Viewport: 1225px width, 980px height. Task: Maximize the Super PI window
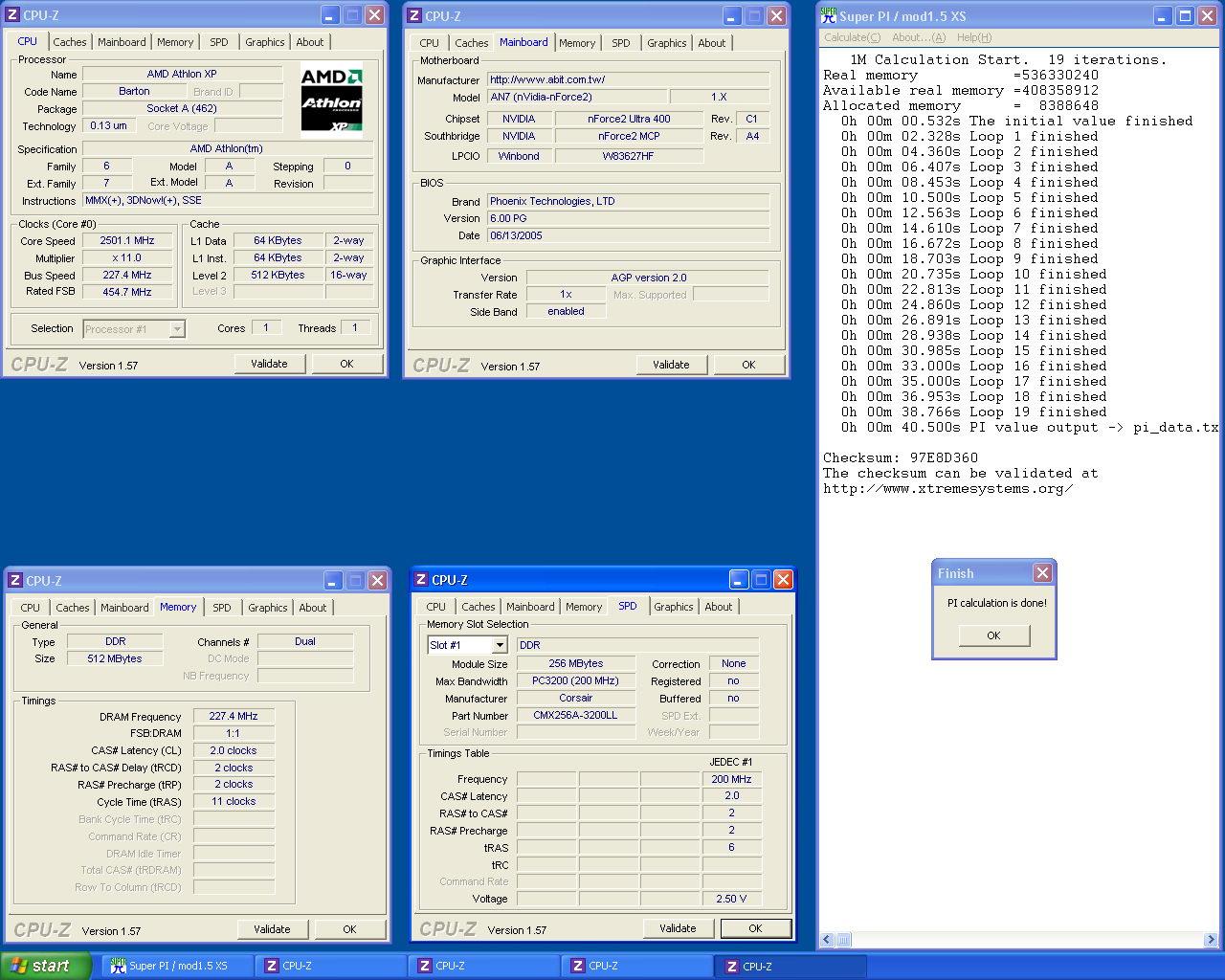1186,15
